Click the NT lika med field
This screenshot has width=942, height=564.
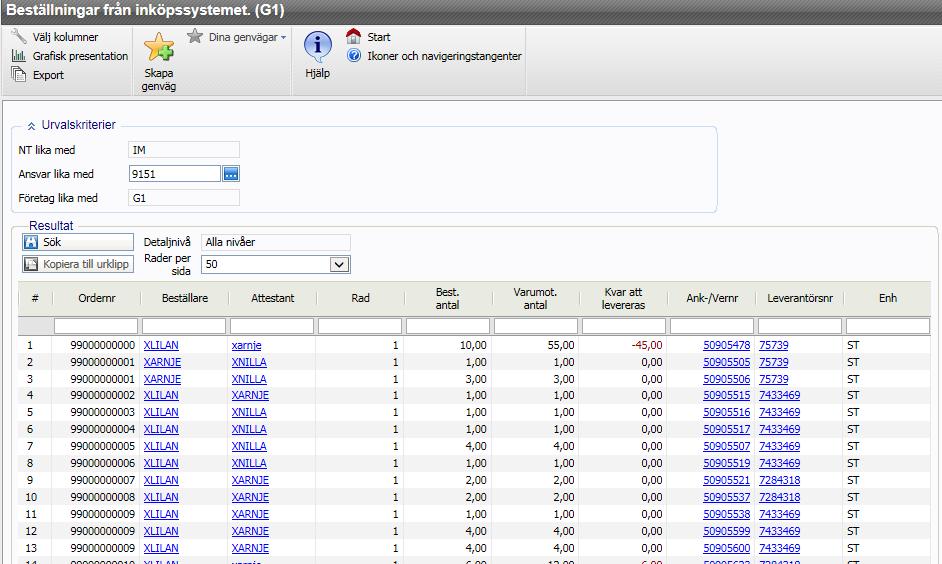184,150
